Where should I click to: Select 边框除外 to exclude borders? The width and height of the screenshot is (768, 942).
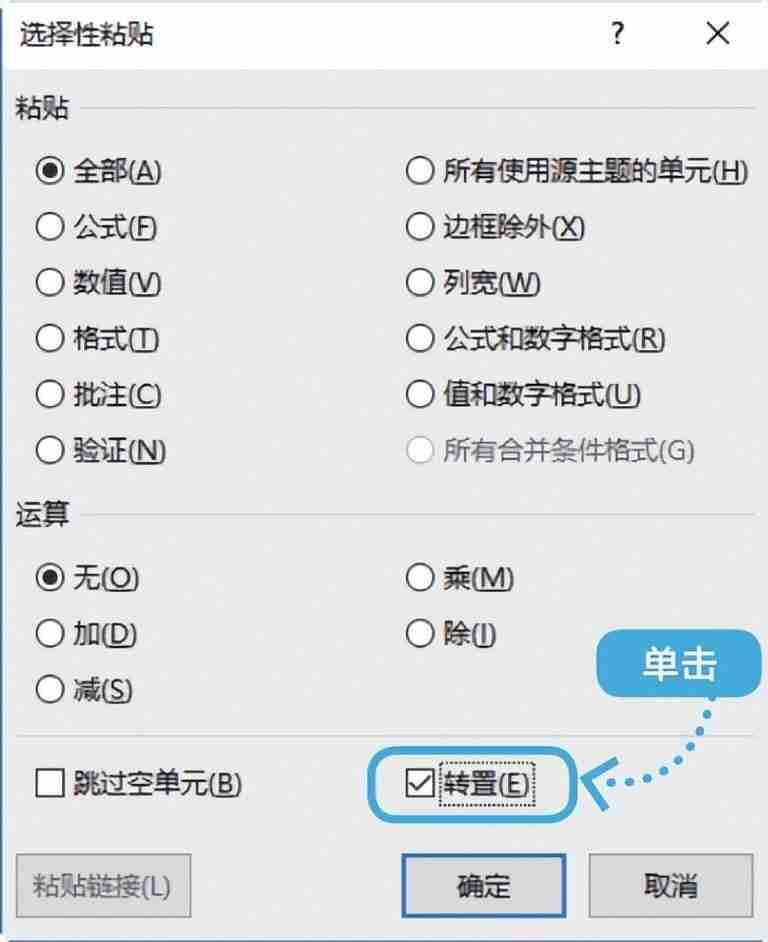418,227
